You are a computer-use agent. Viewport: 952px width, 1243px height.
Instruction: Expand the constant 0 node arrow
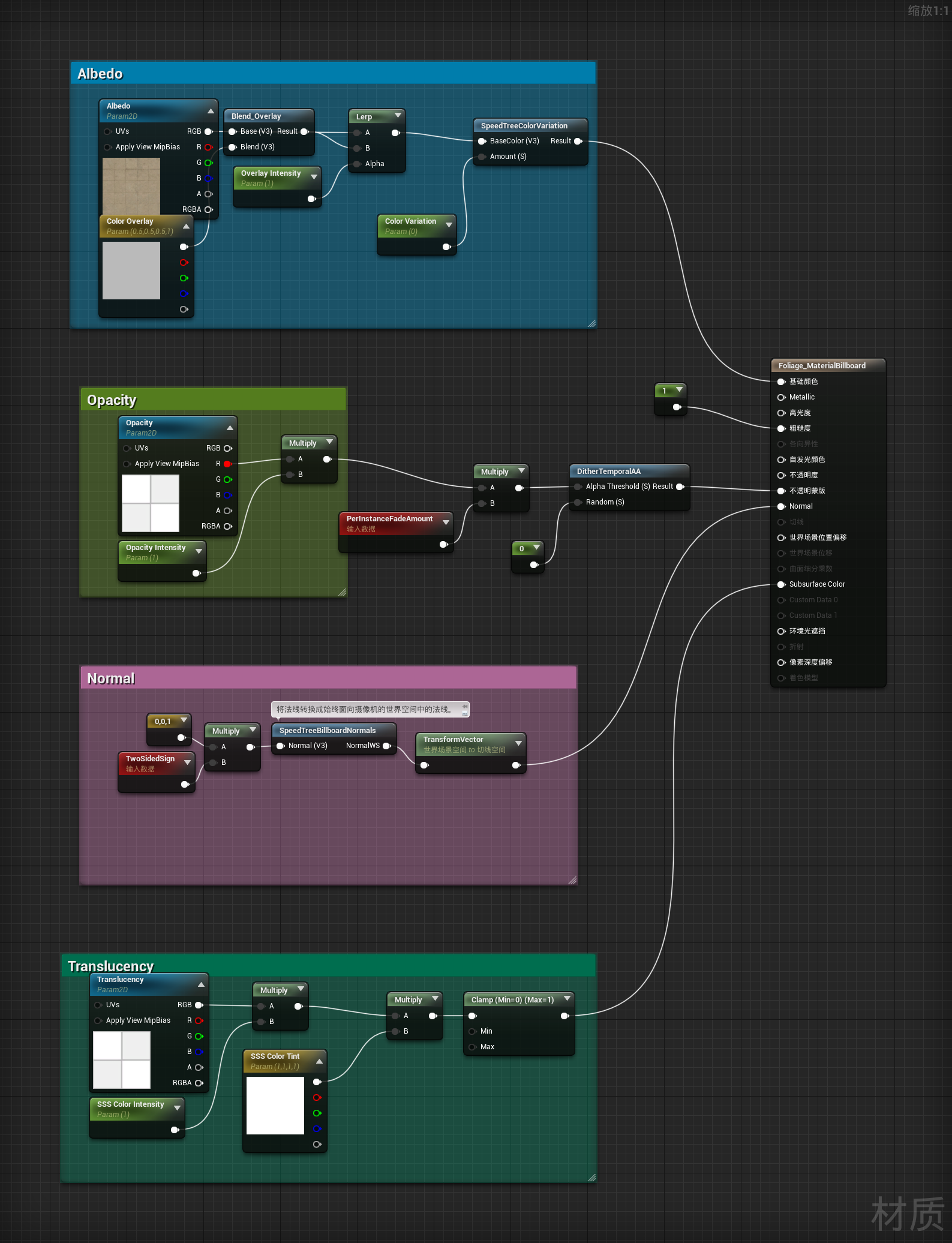(536, 548)
